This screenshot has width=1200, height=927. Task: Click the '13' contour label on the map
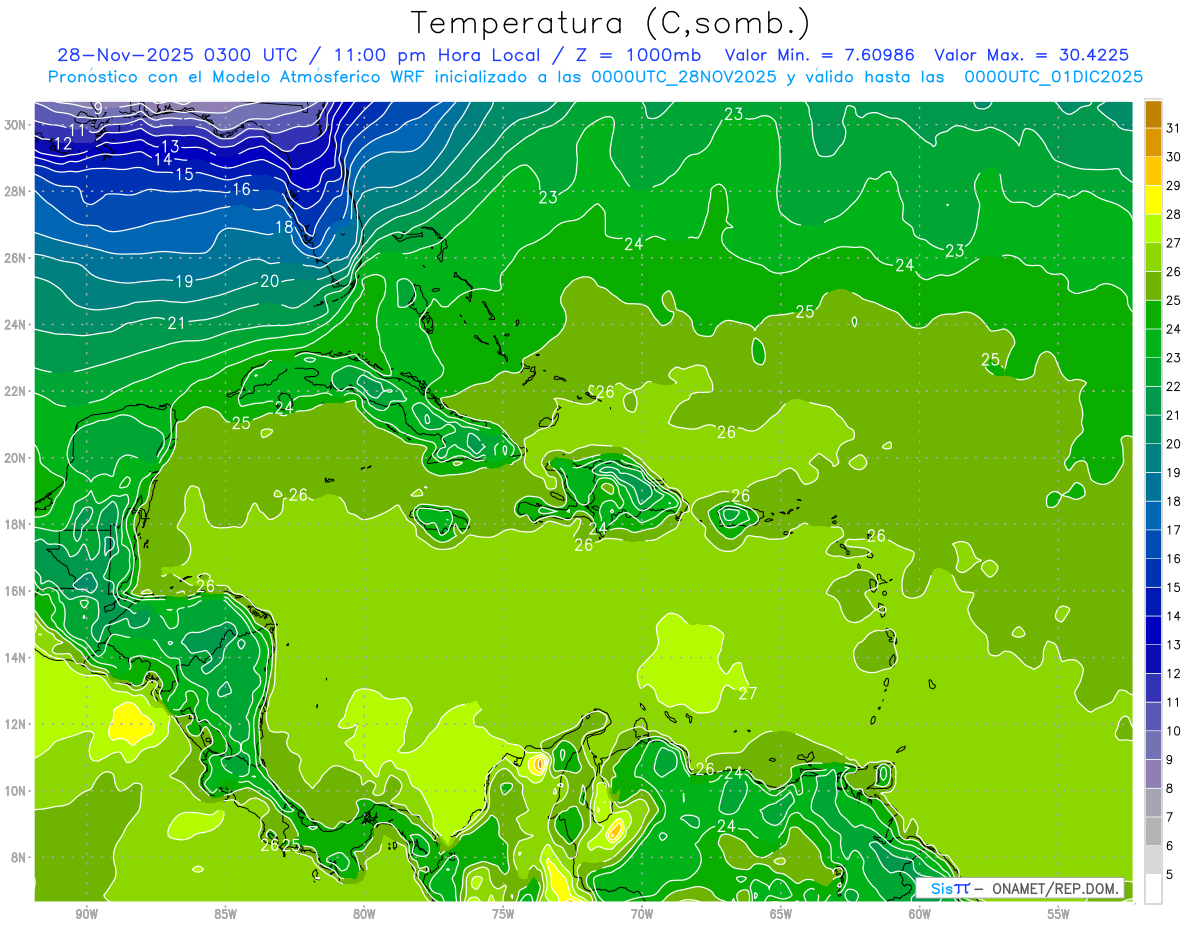[170, 147]
